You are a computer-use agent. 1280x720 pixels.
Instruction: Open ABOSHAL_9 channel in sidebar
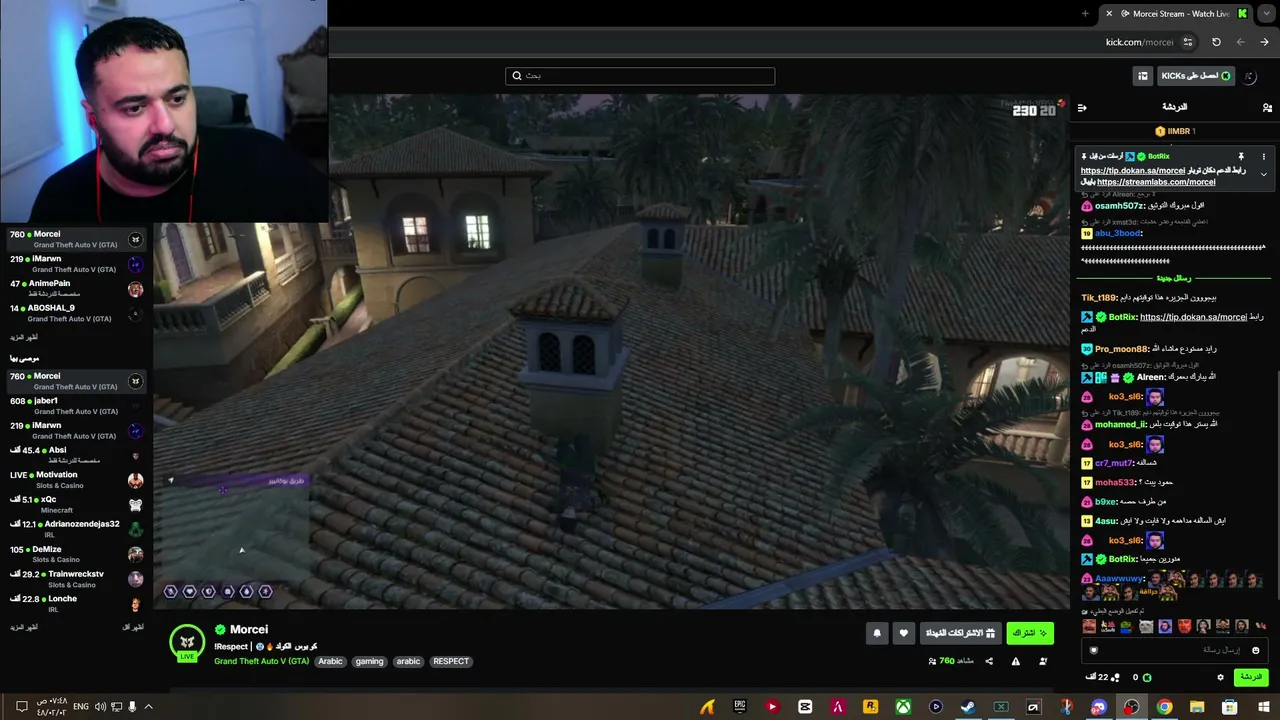pyautogui.click(x=77, y=313)
